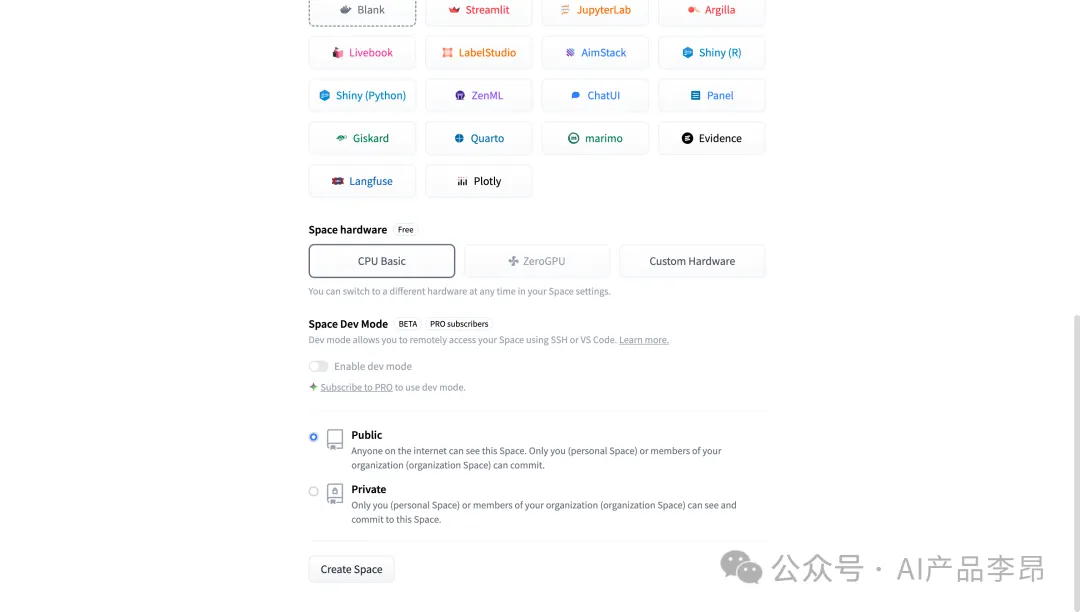1080x612 pixels.
Task: Choose the JupyterLab template icon
Action: 565,10
